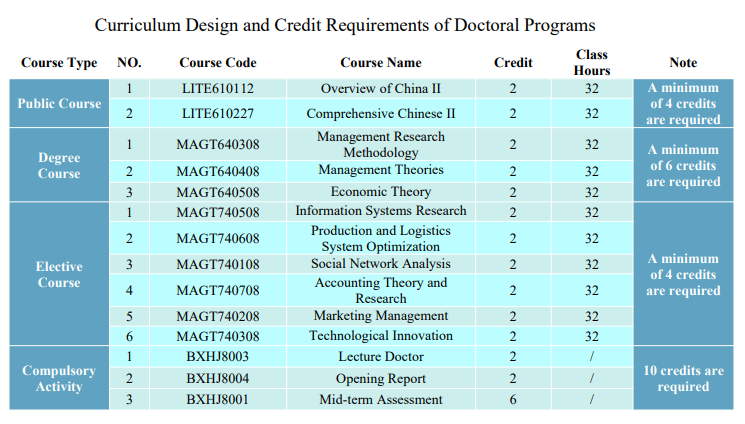Select the 10 credits are required note
Screen dimensions: 745x424
click(x=683, y=378)
